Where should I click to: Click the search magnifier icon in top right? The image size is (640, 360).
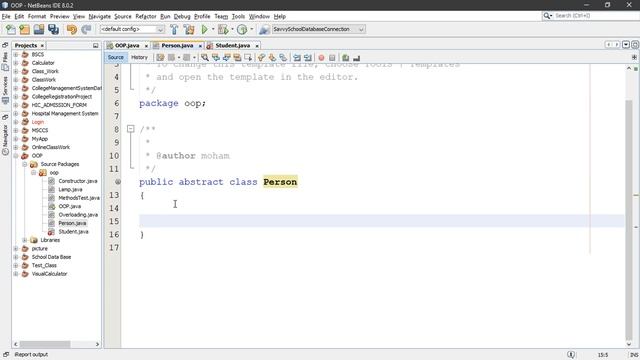pos(547,16)
